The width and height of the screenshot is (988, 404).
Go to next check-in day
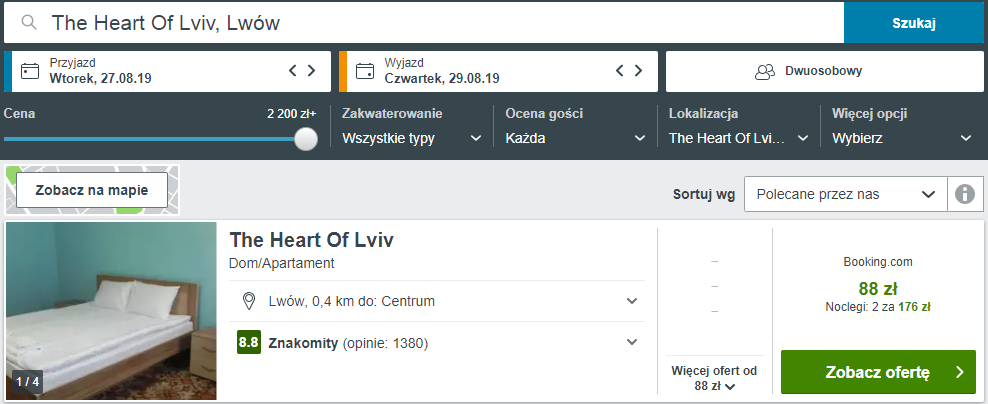pyautogui.click(x=311, y=71)
